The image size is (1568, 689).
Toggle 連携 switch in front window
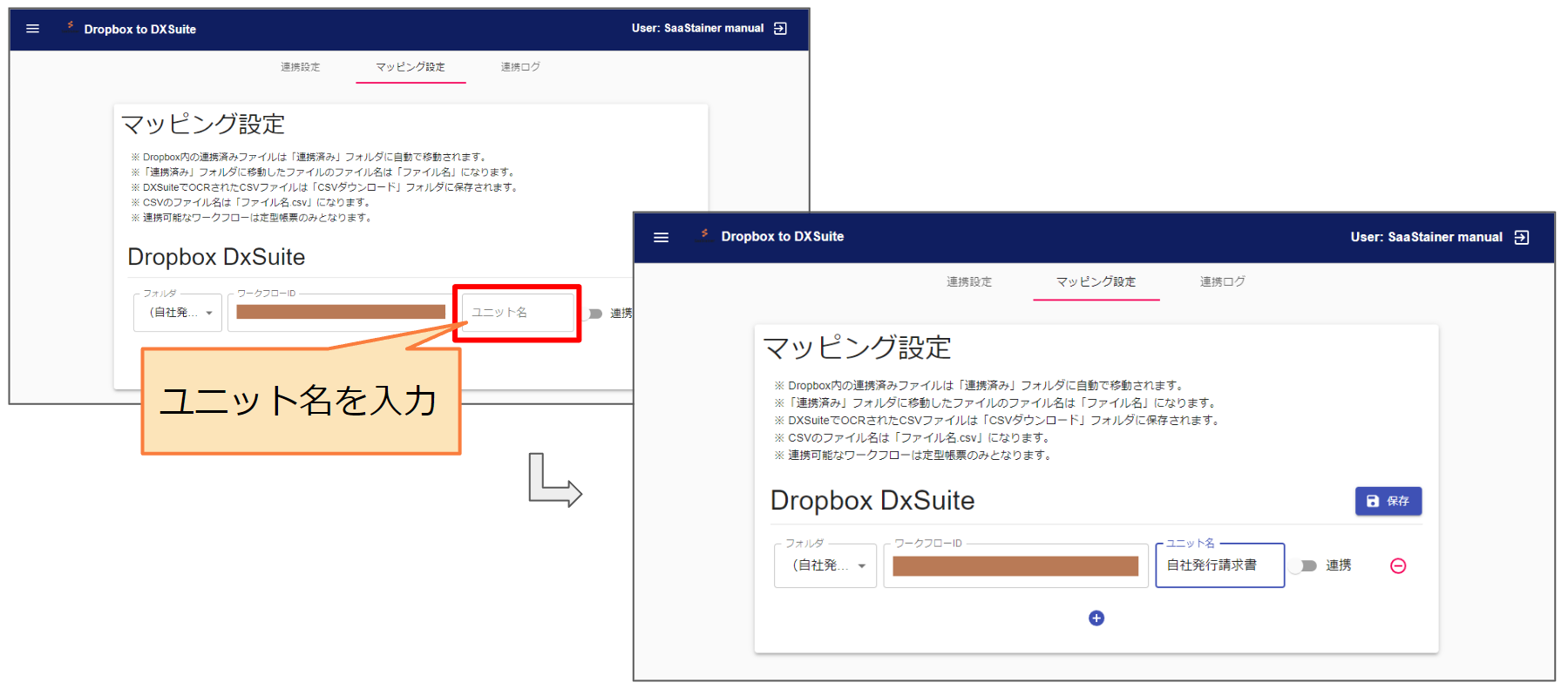click(x=1305, y=566)
